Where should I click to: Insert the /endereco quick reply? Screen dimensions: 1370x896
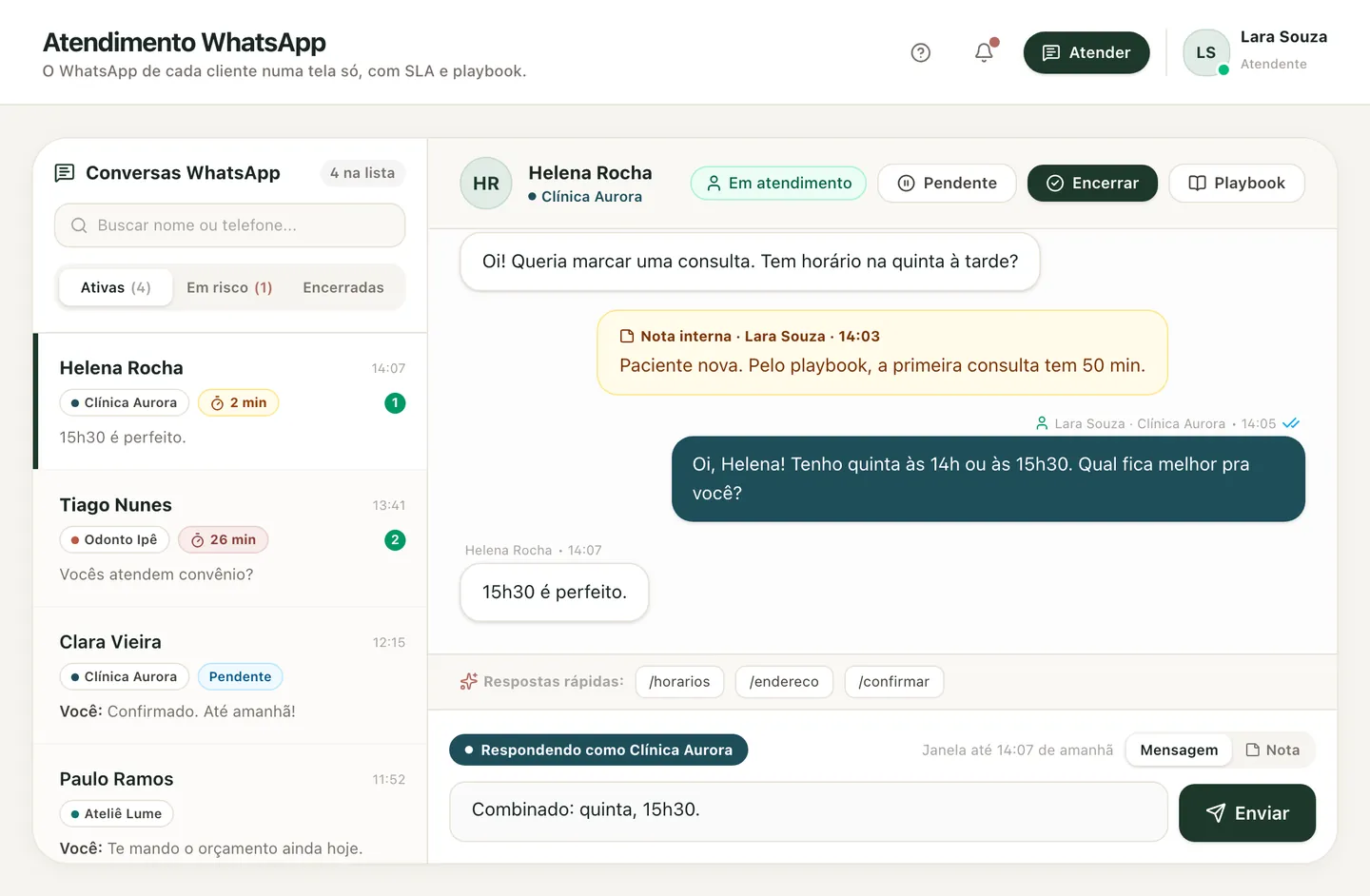point(784,682)
